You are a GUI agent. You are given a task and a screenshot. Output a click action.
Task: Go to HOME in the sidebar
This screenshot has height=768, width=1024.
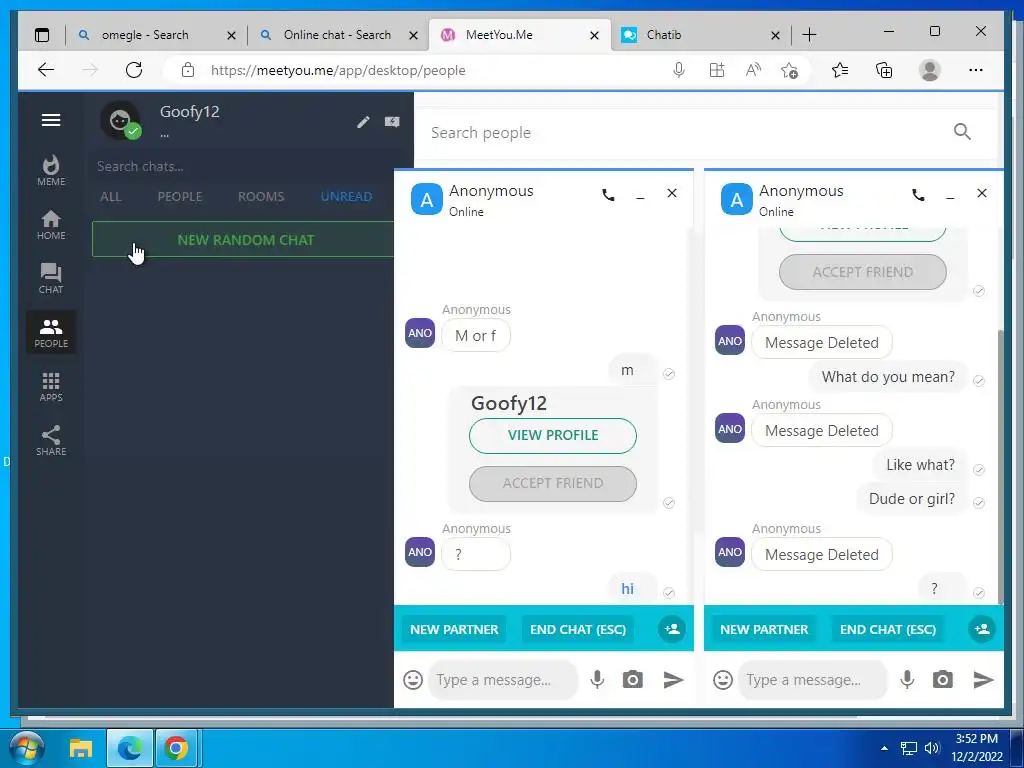click(x=51, y=225)
